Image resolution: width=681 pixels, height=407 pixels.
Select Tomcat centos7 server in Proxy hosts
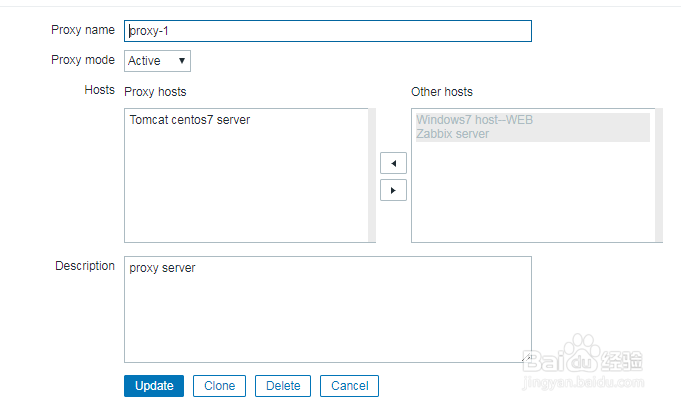tap(190, 120)
